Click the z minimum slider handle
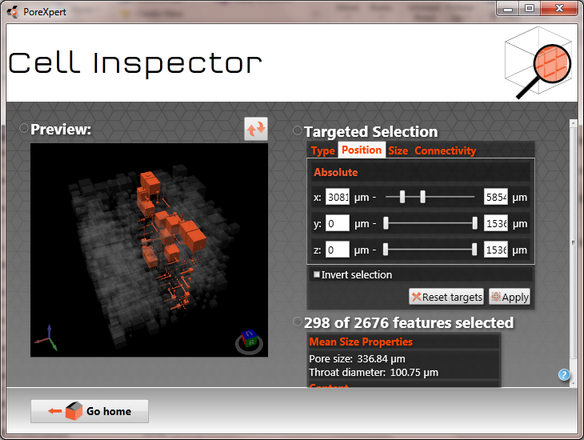 [385, 249]
